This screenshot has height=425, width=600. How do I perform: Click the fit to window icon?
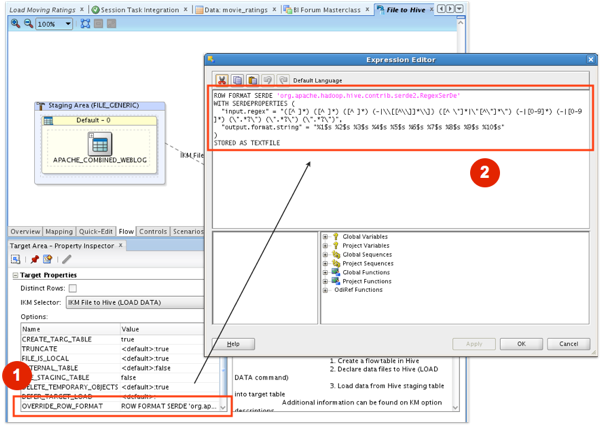tap(85, 24)
